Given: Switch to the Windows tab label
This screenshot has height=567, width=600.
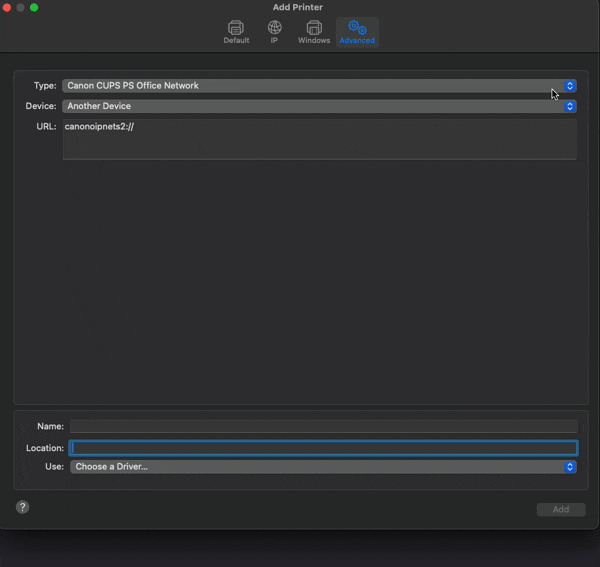Looking at the screenshot, I should [x=314, y=41].
